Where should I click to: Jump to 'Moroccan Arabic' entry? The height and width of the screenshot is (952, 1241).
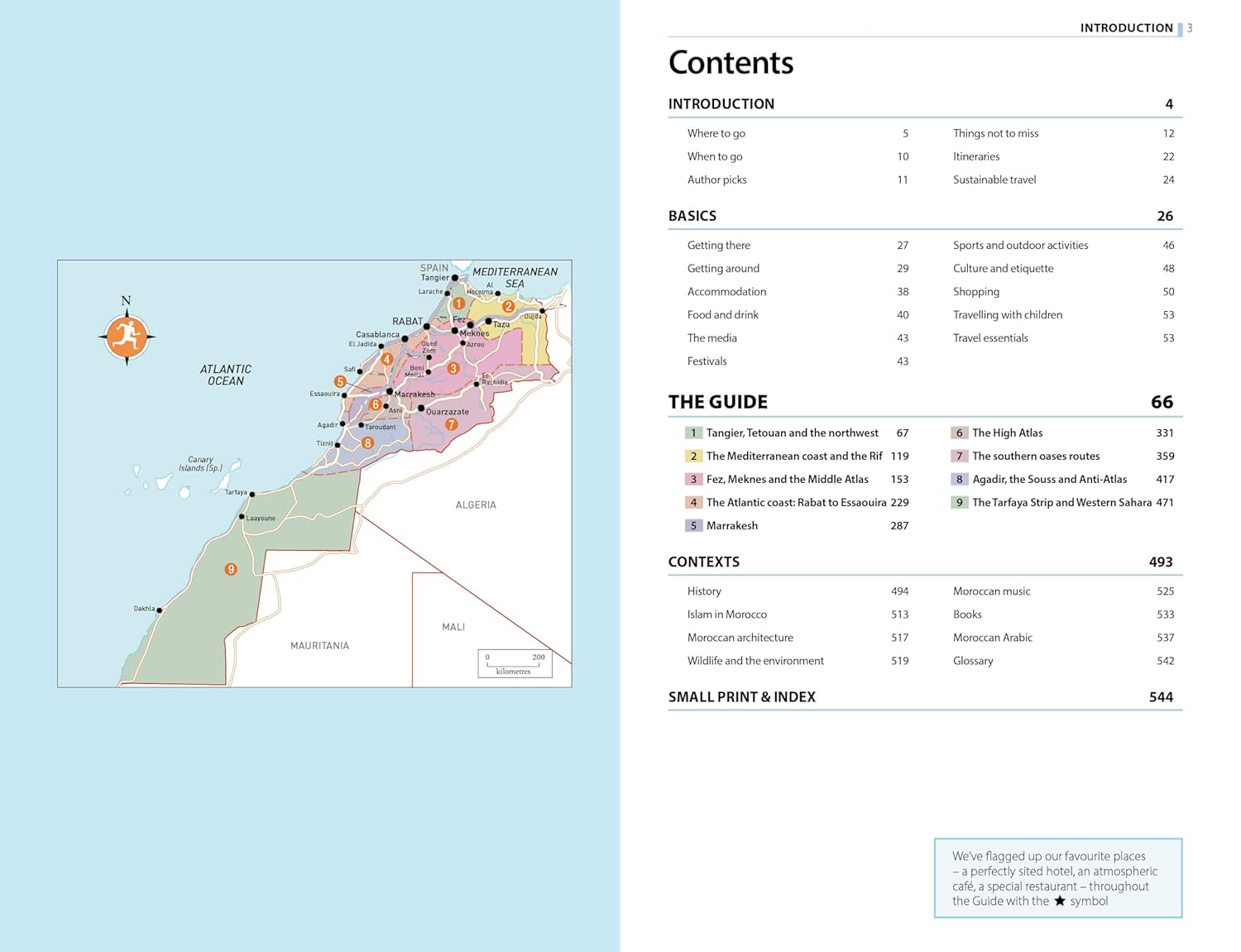click(993, 637)
